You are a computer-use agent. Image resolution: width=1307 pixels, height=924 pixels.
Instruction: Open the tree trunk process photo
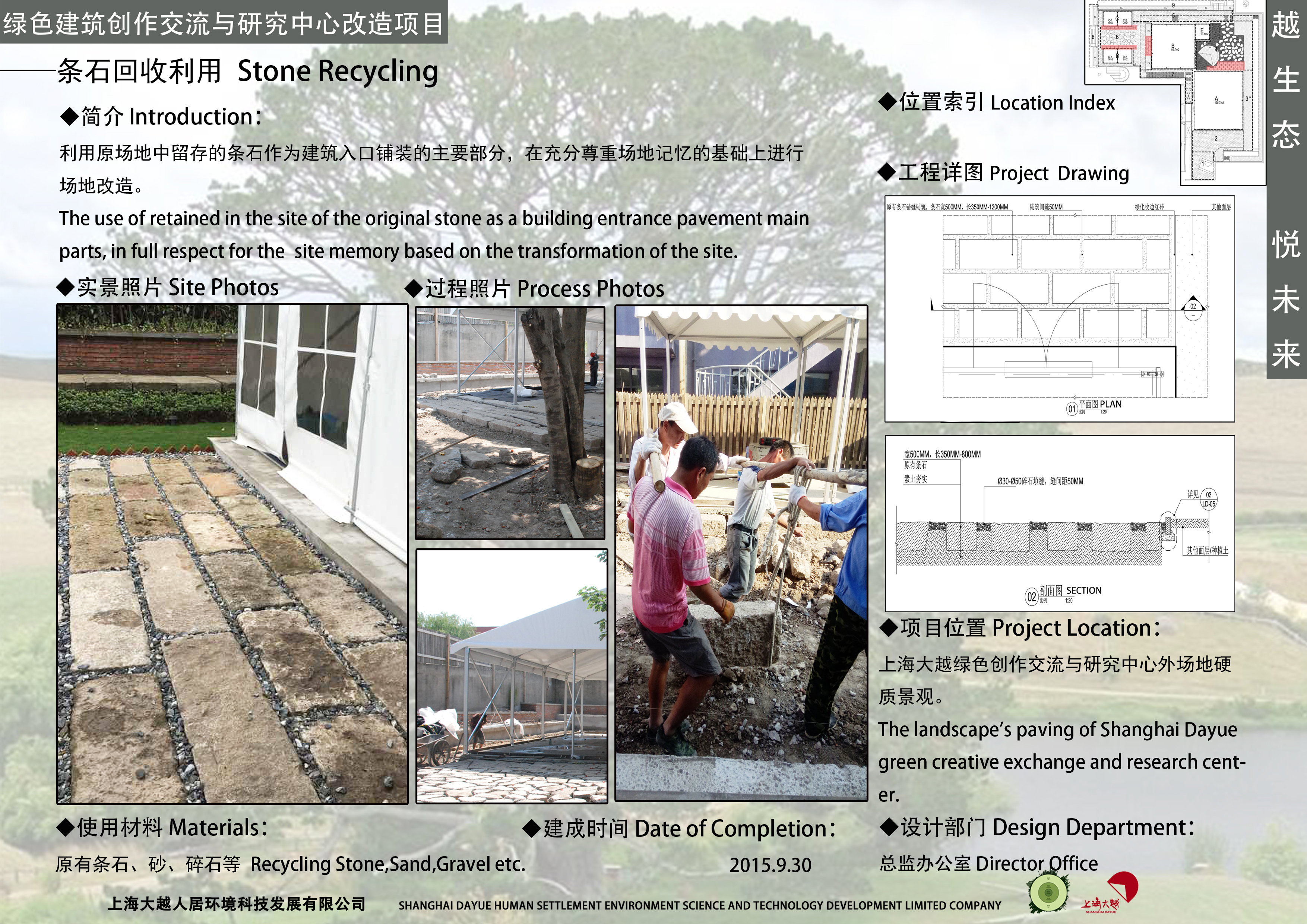[510, 423]
